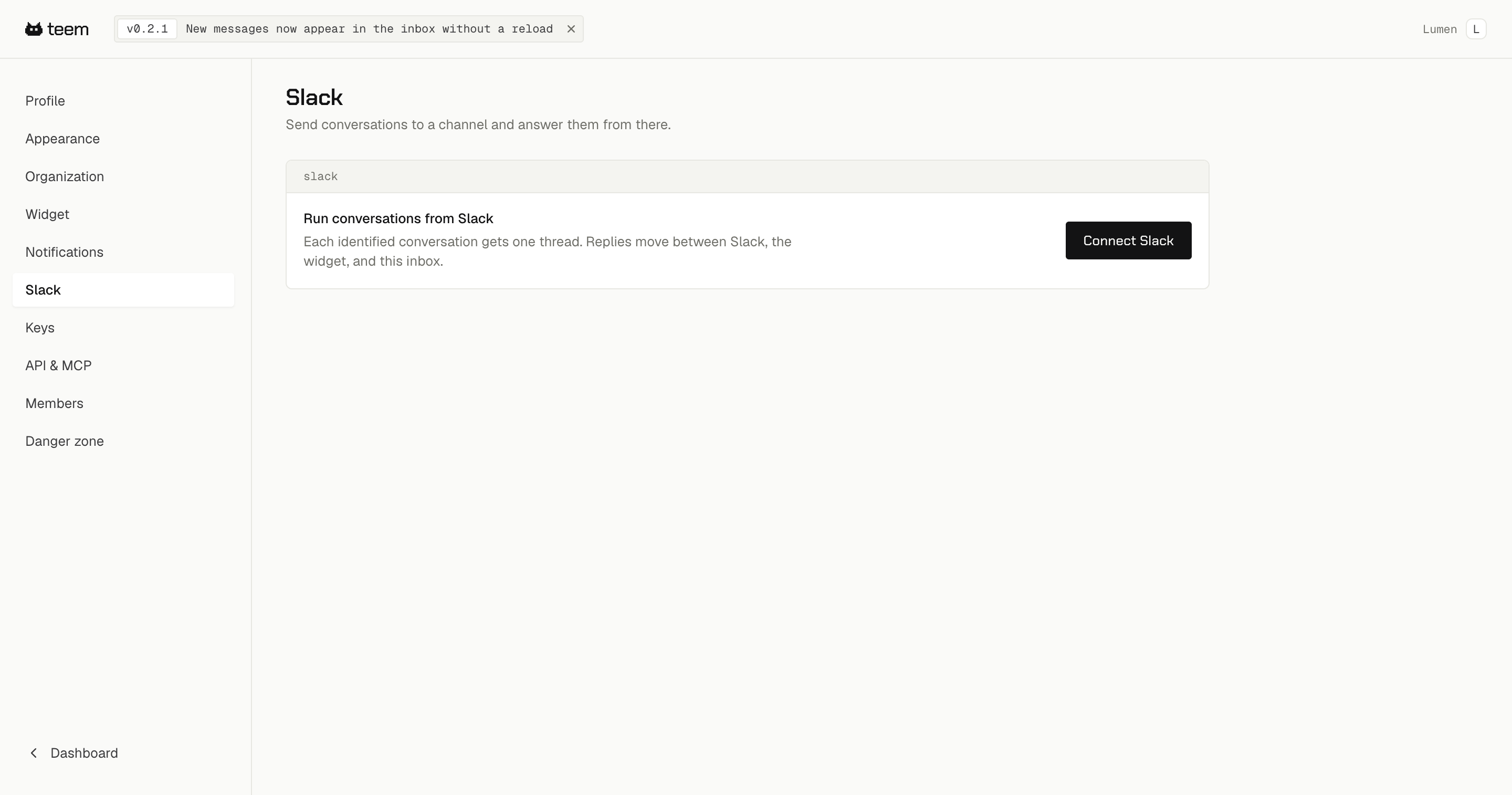Switch to Notifications settings
1512x795 pixels.
(x=123, y=252)
